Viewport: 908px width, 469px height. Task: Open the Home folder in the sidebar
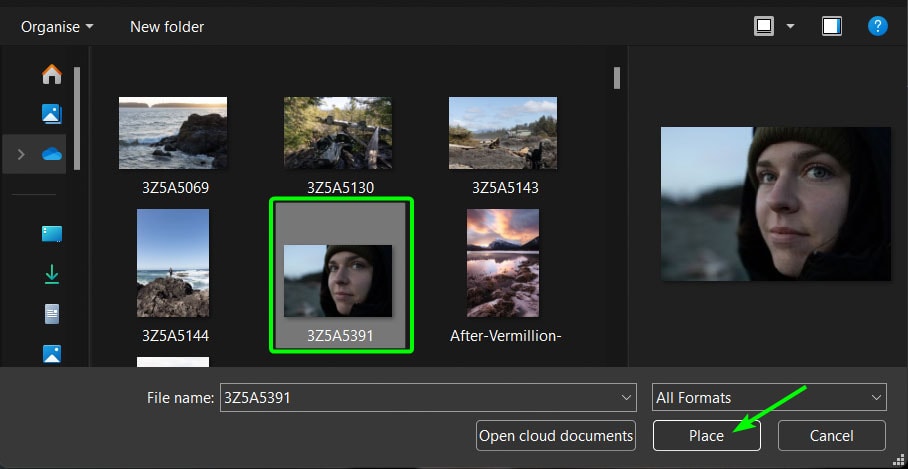[52, 75]
